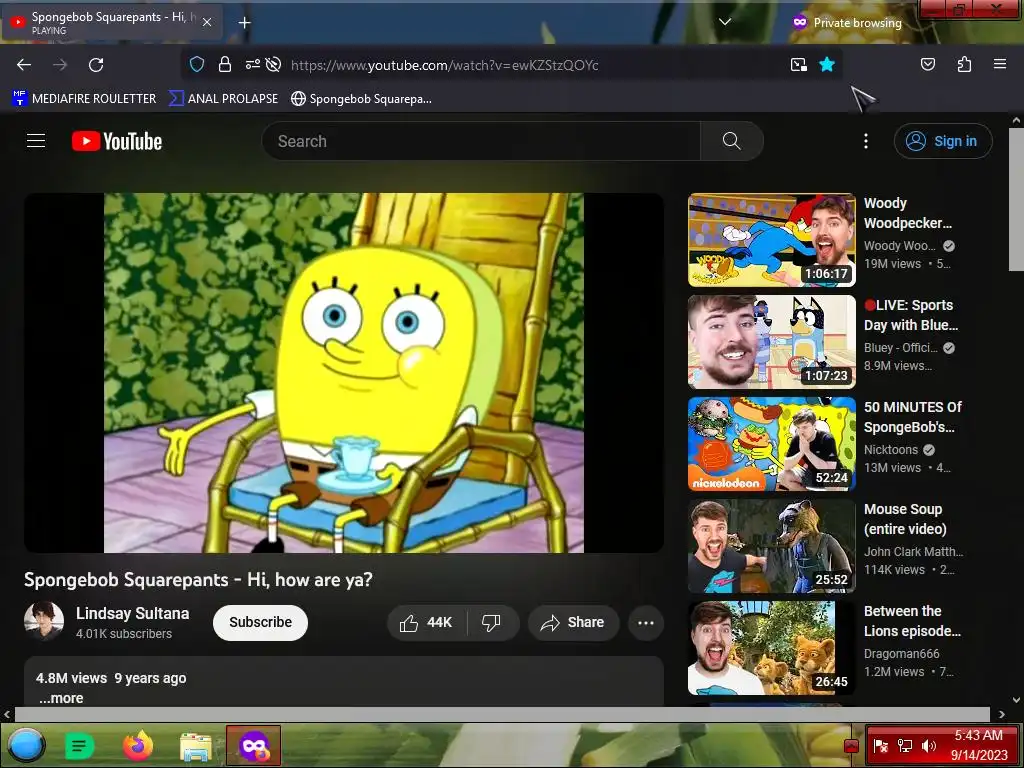Open Between the Lions episode thumbnail
Screen dimensions: 1024x768
[771, 648]
